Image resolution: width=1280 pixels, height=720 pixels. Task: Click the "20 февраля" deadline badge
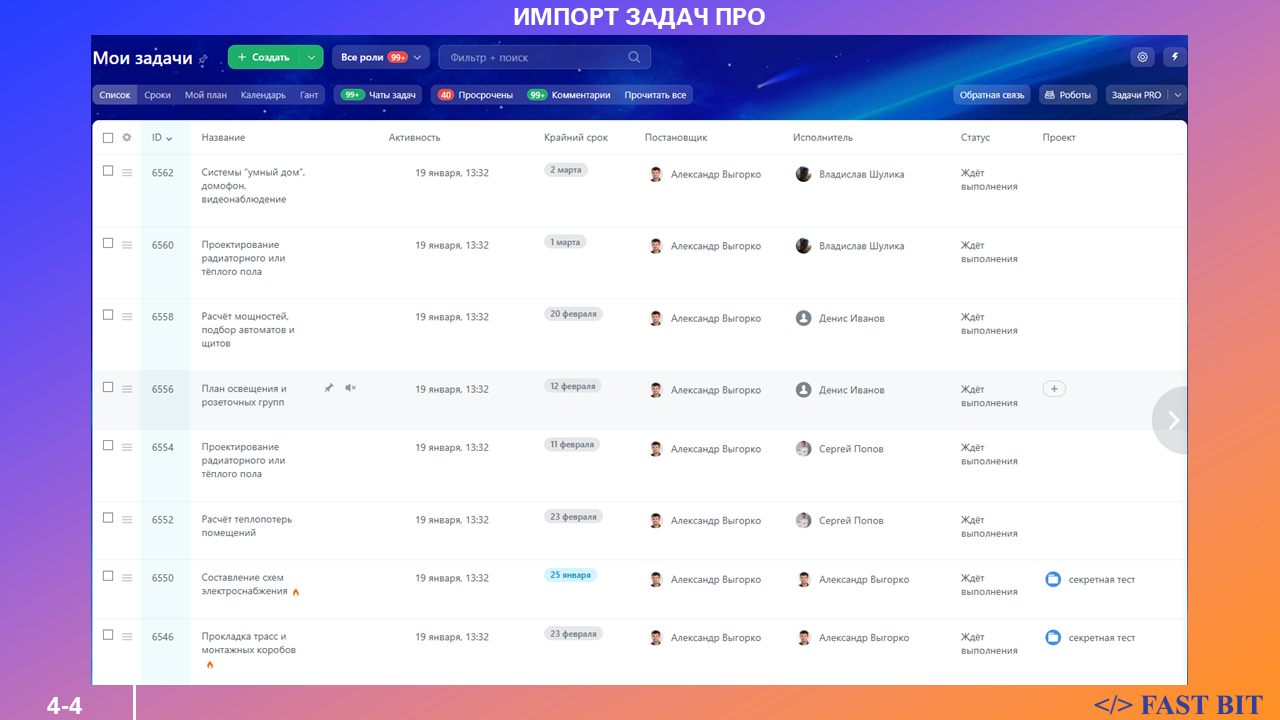[x=573, y=314]
